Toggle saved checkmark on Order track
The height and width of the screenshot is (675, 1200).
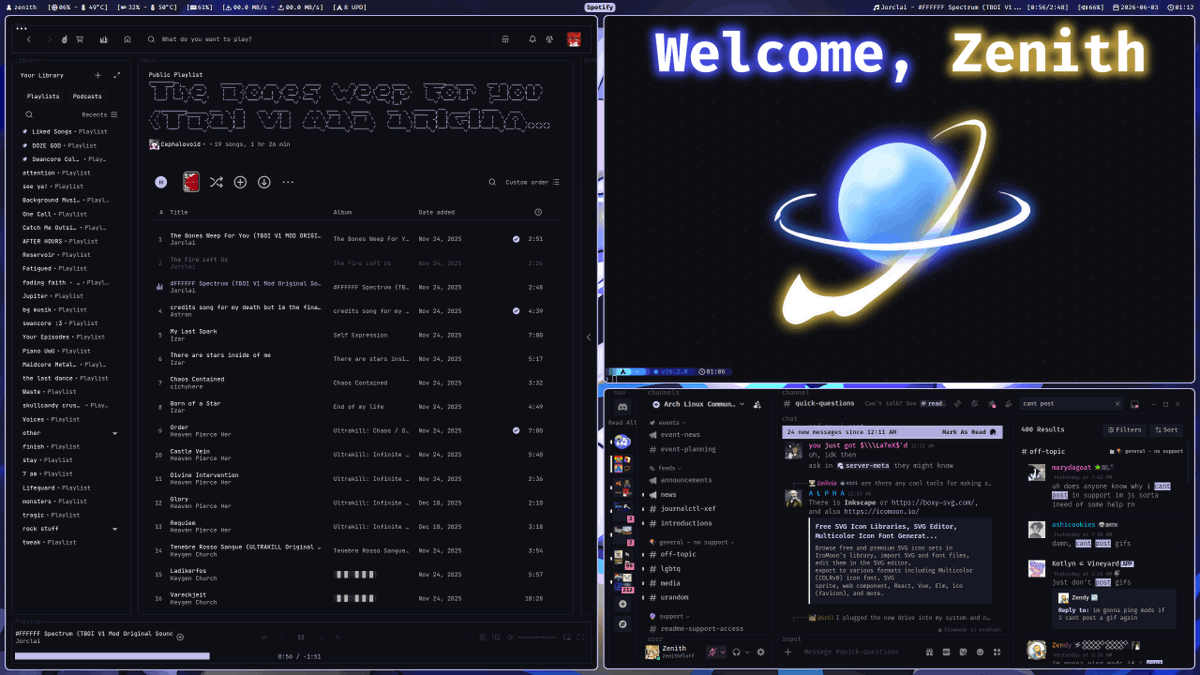[x=516, y=431]
